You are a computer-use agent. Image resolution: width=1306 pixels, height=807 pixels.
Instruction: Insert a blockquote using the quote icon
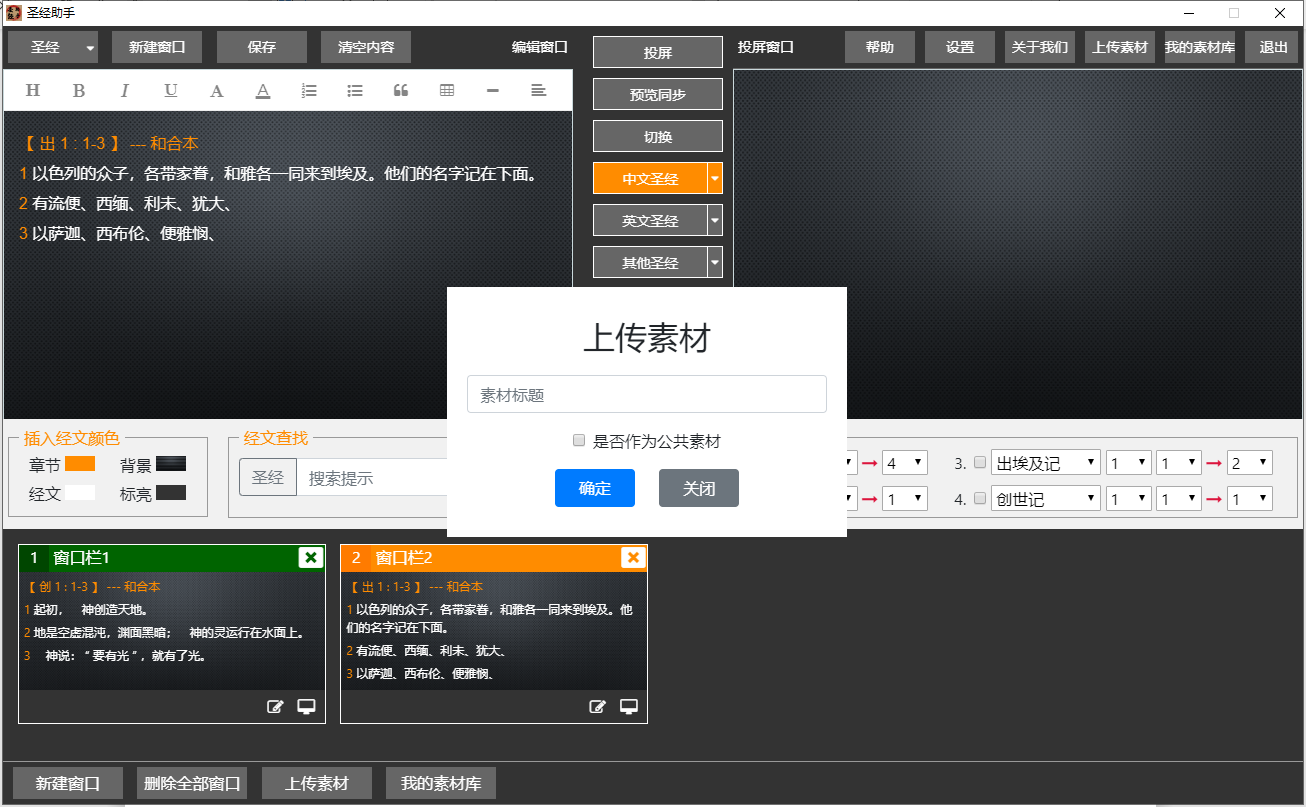pos(401,91)
